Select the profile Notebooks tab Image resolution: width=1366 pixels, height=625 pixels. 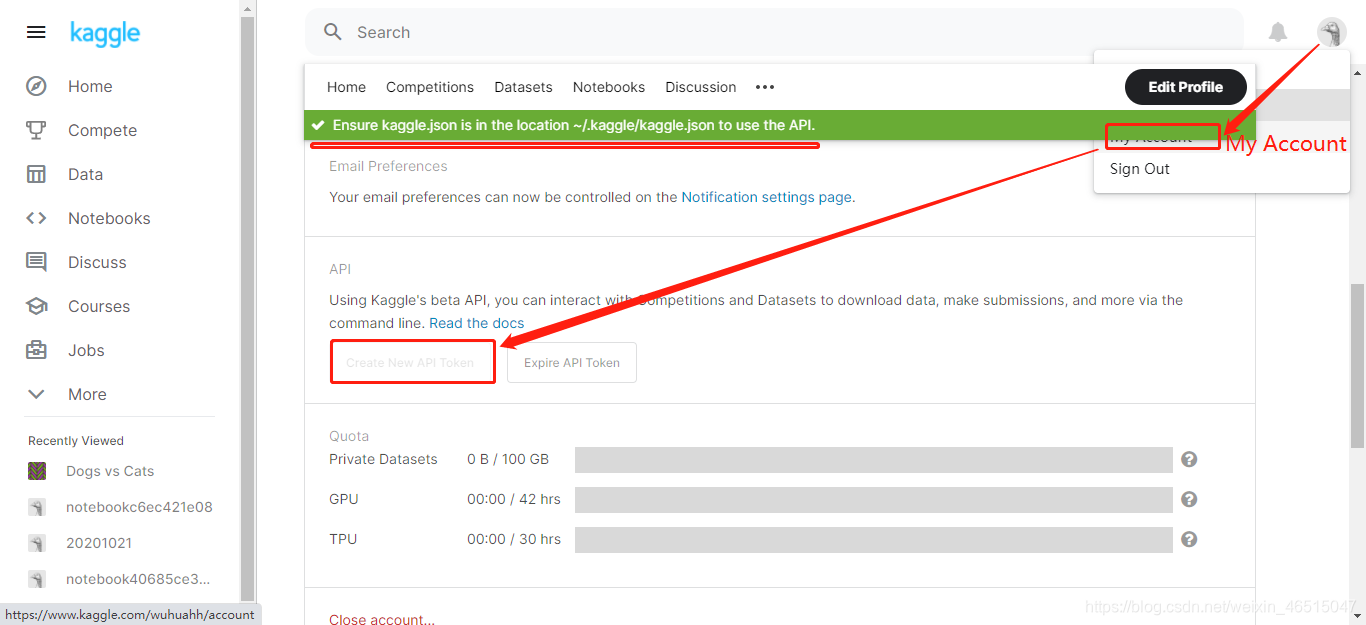(x=609, y=87)
